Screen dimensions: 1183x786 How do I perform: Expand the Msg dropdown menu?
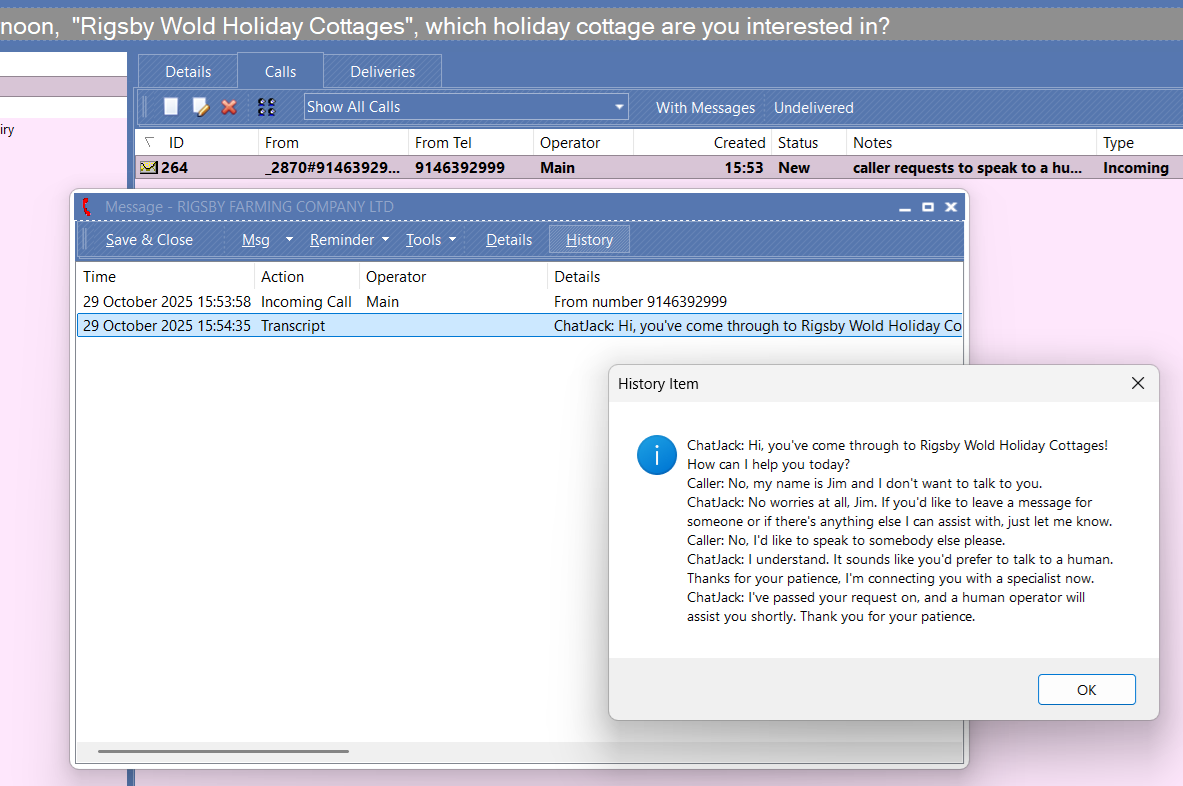(x=289, y=240)
